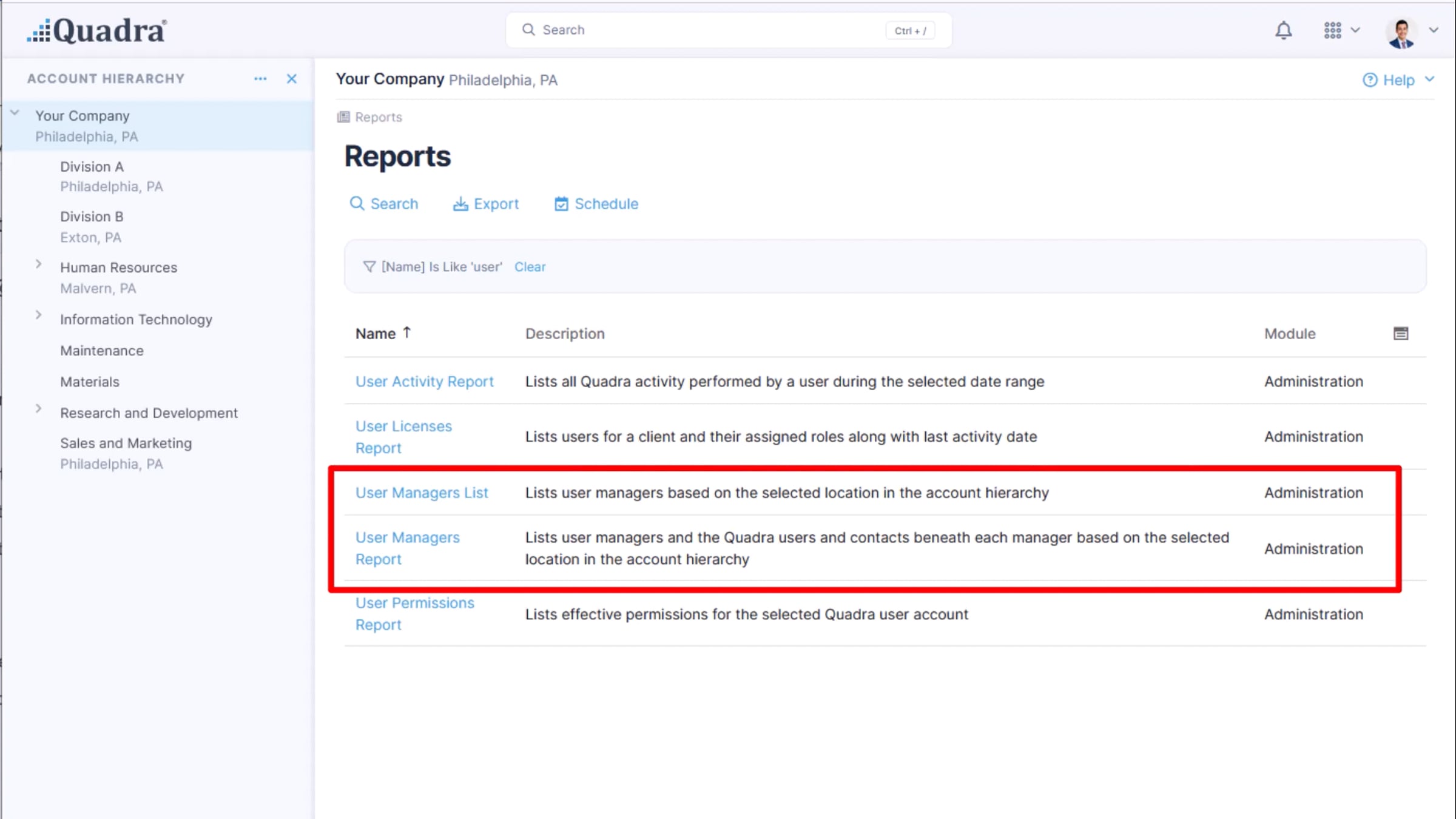This screenshot has height=819, width=1456.
Task: Click the '[Name] Is Like 'user'' filter text
Action: 442,267
